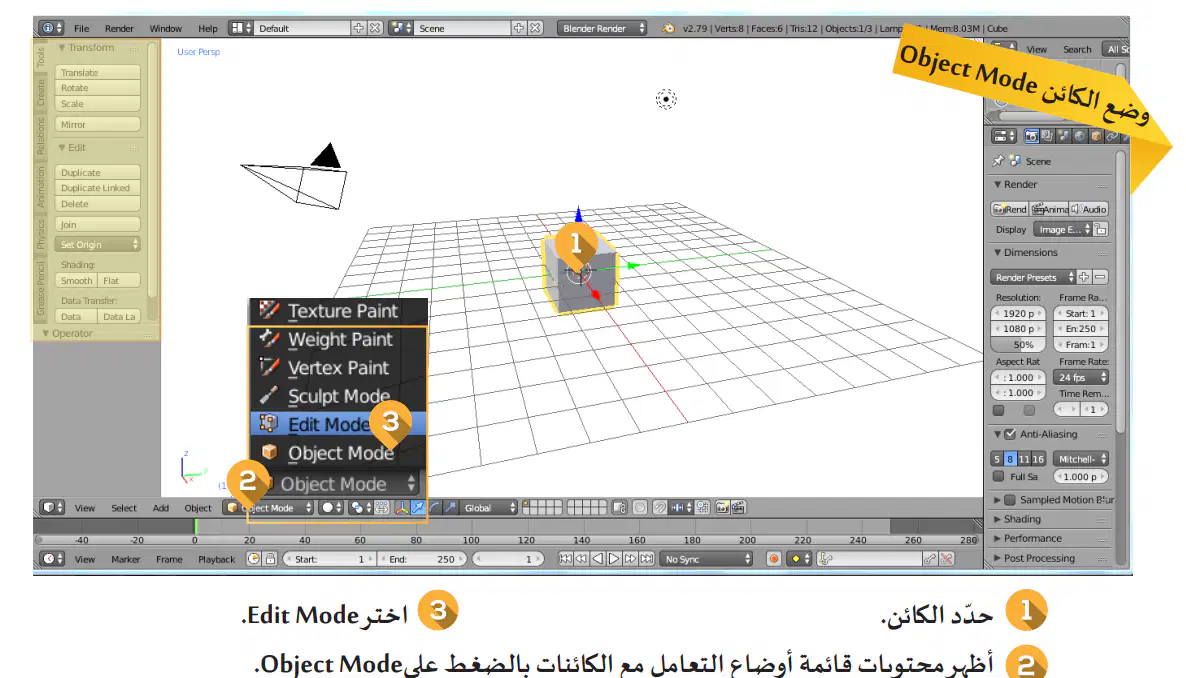This screenshot has height=678, width=1186.
Task: Click the OpenGL render image camera icon
Action: pos(723,508)
